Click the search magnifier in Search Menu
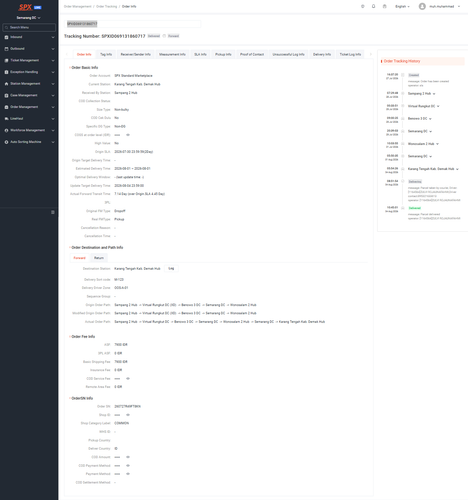The height and width of the screenshot is (500, 468). pyautogui.click(x=6, y=28)
